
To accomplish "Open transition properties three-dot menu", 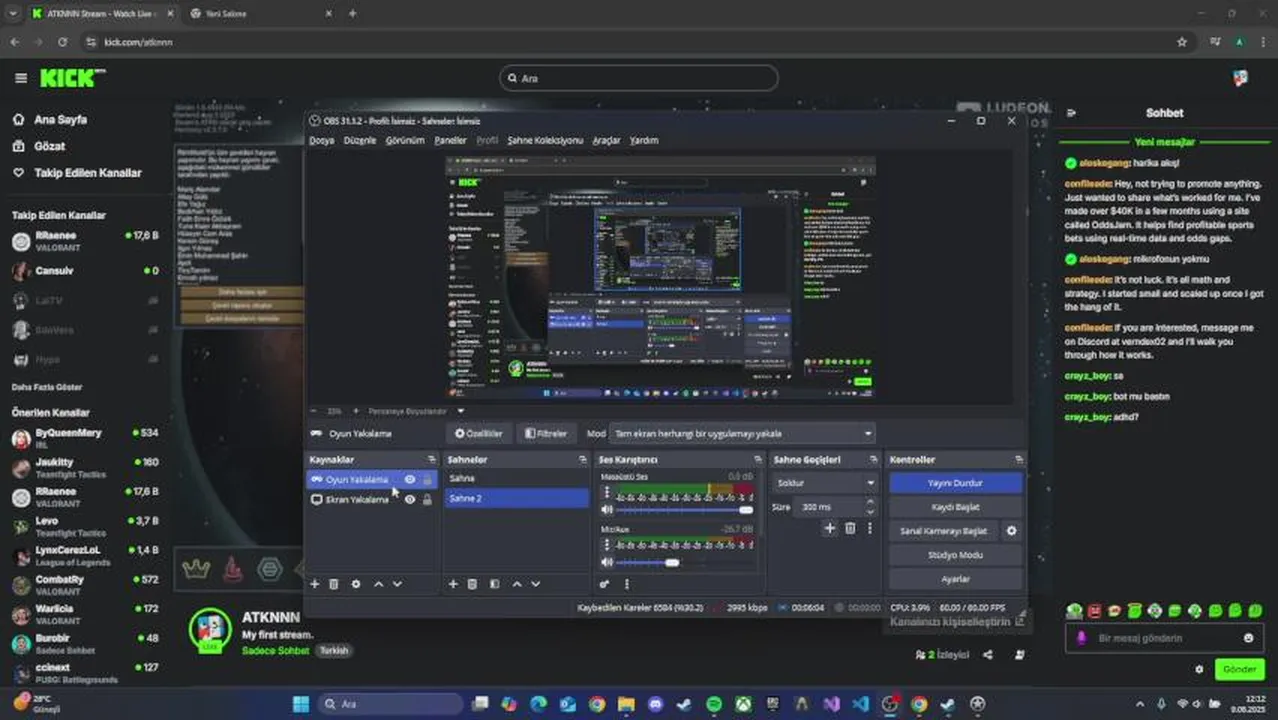I will (x=869, y=528).
